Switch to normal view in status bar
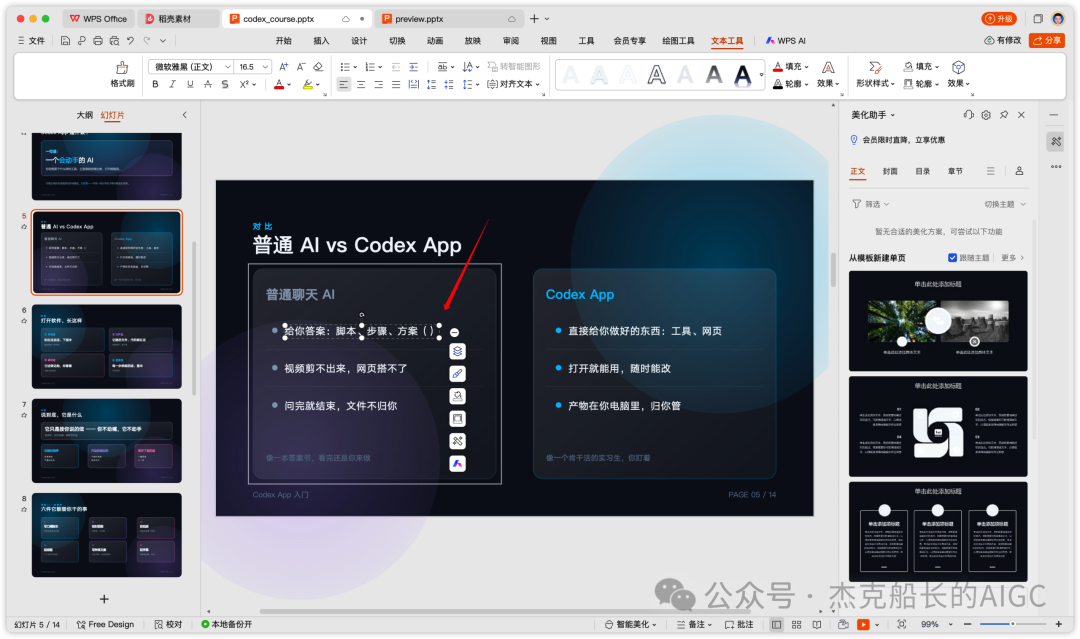This screenshot has width=1080, height=639. (x=776, y=625)
